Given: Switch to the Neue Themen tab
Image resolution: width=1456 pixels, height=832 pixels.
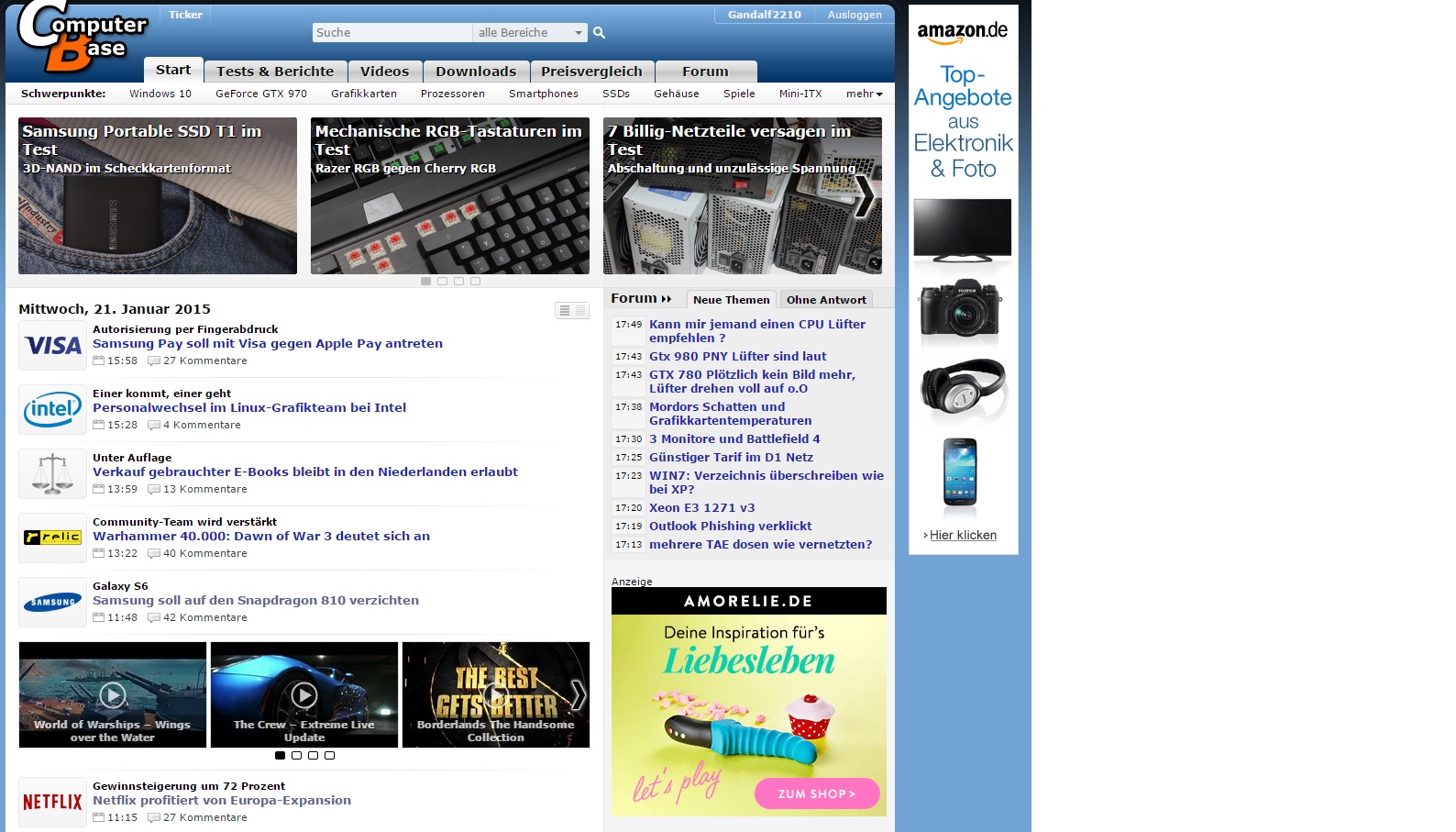Looking at the screenshot, I should (732, 300).
